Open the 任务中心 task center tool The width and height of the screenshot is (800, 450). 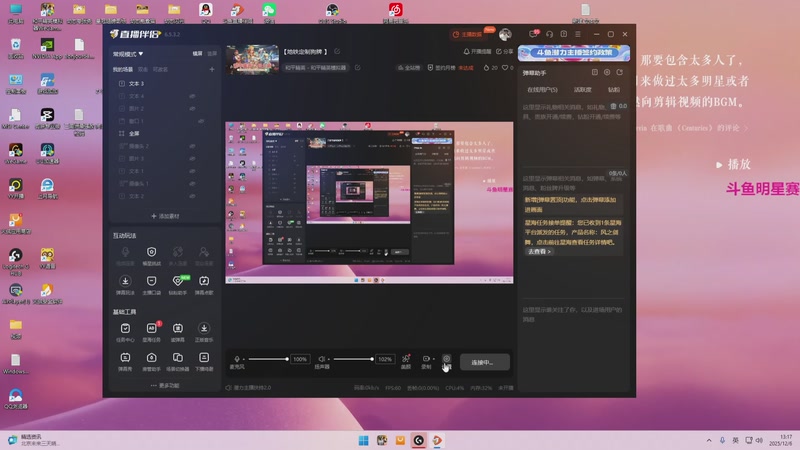tap(125, 332)
